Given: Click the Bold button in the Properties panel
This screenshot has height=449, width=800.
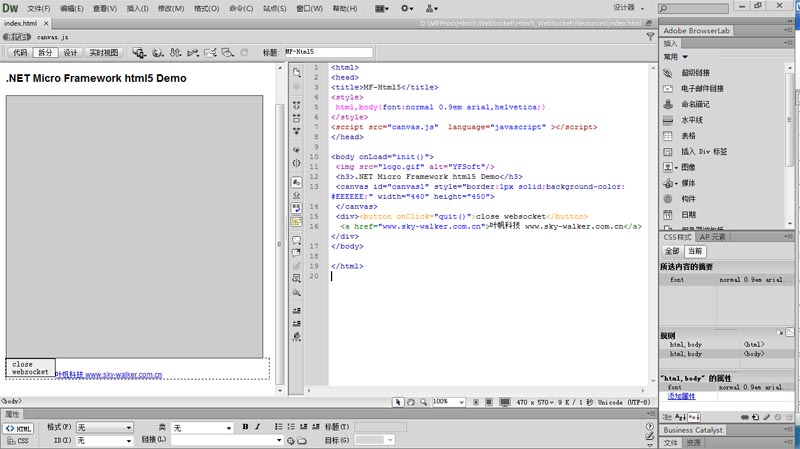Looking at the screenshot, I should pyautogui.click(x=245, y=427).
